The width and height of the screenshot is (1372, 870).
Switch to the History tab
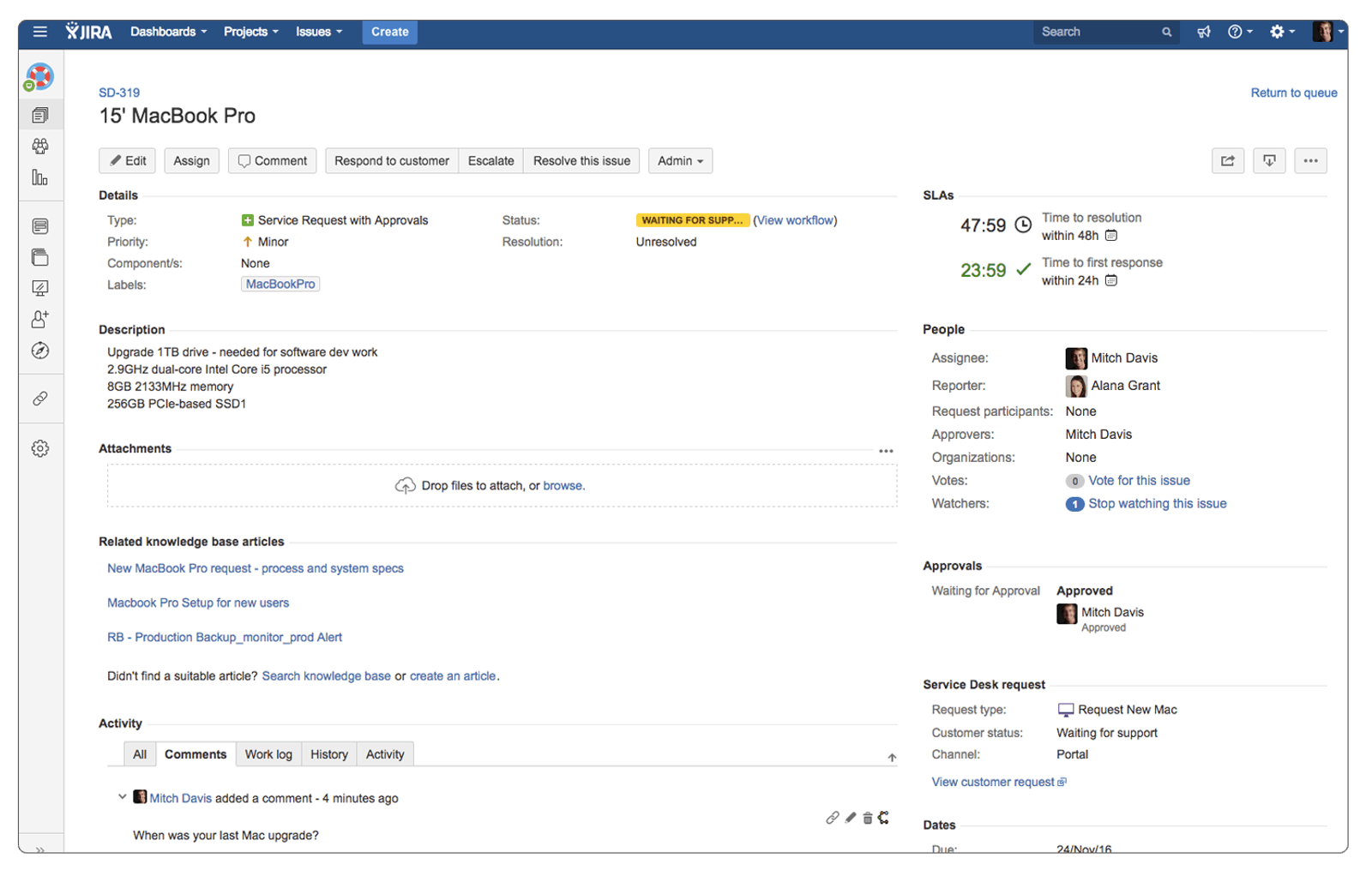pos(329,754)
